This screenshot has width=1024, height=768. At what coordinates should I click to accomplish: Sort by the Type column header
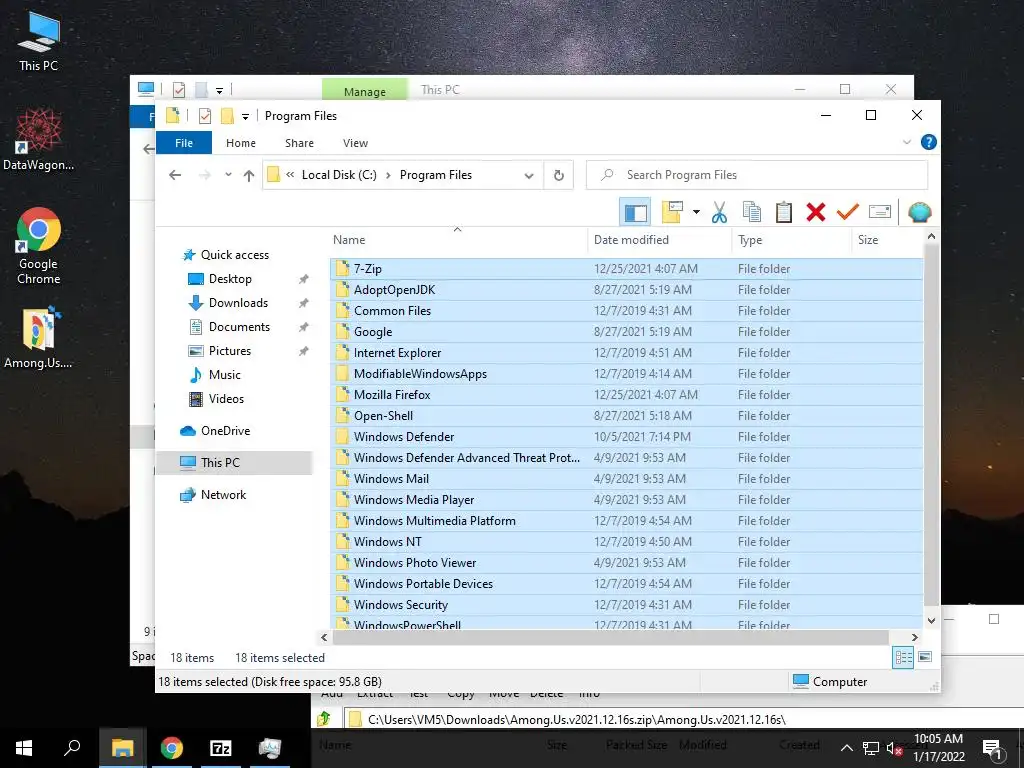792,240
